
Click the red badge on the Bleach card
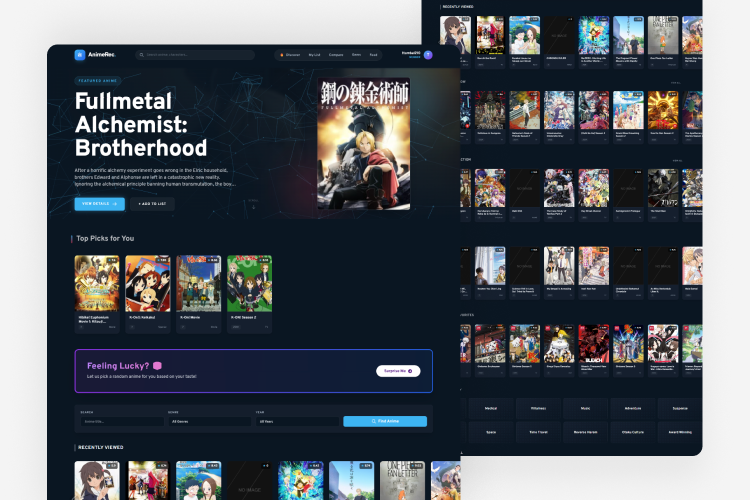pos(582,329)
